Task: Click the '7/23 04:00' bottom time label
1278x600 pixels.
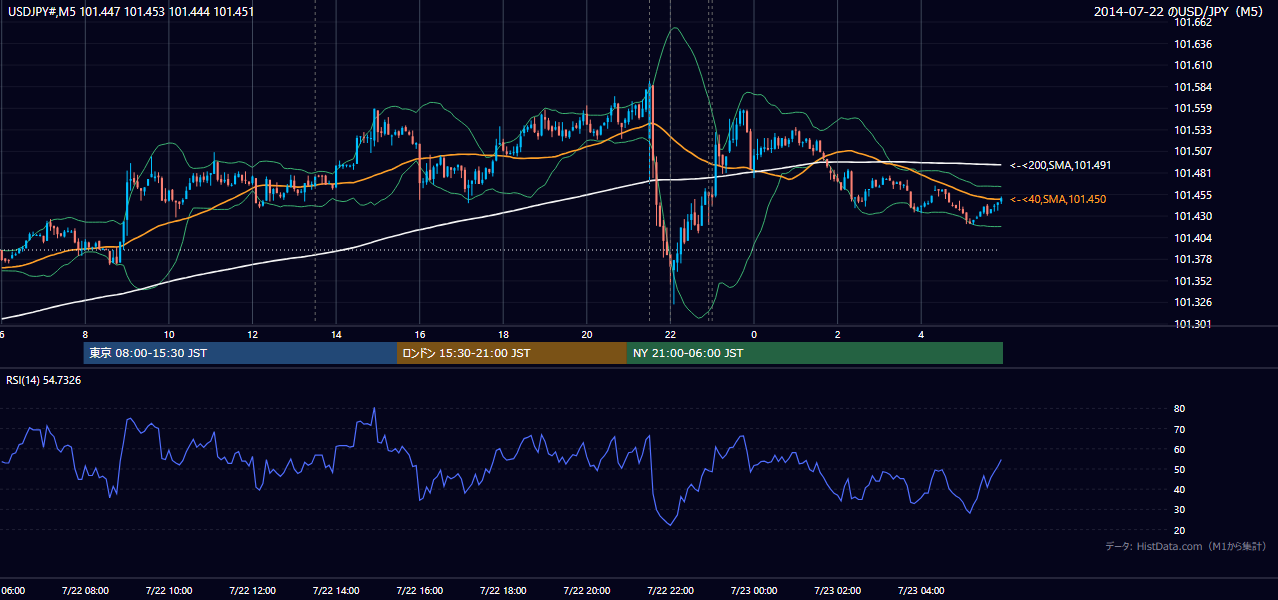Action: click(921, 590)
